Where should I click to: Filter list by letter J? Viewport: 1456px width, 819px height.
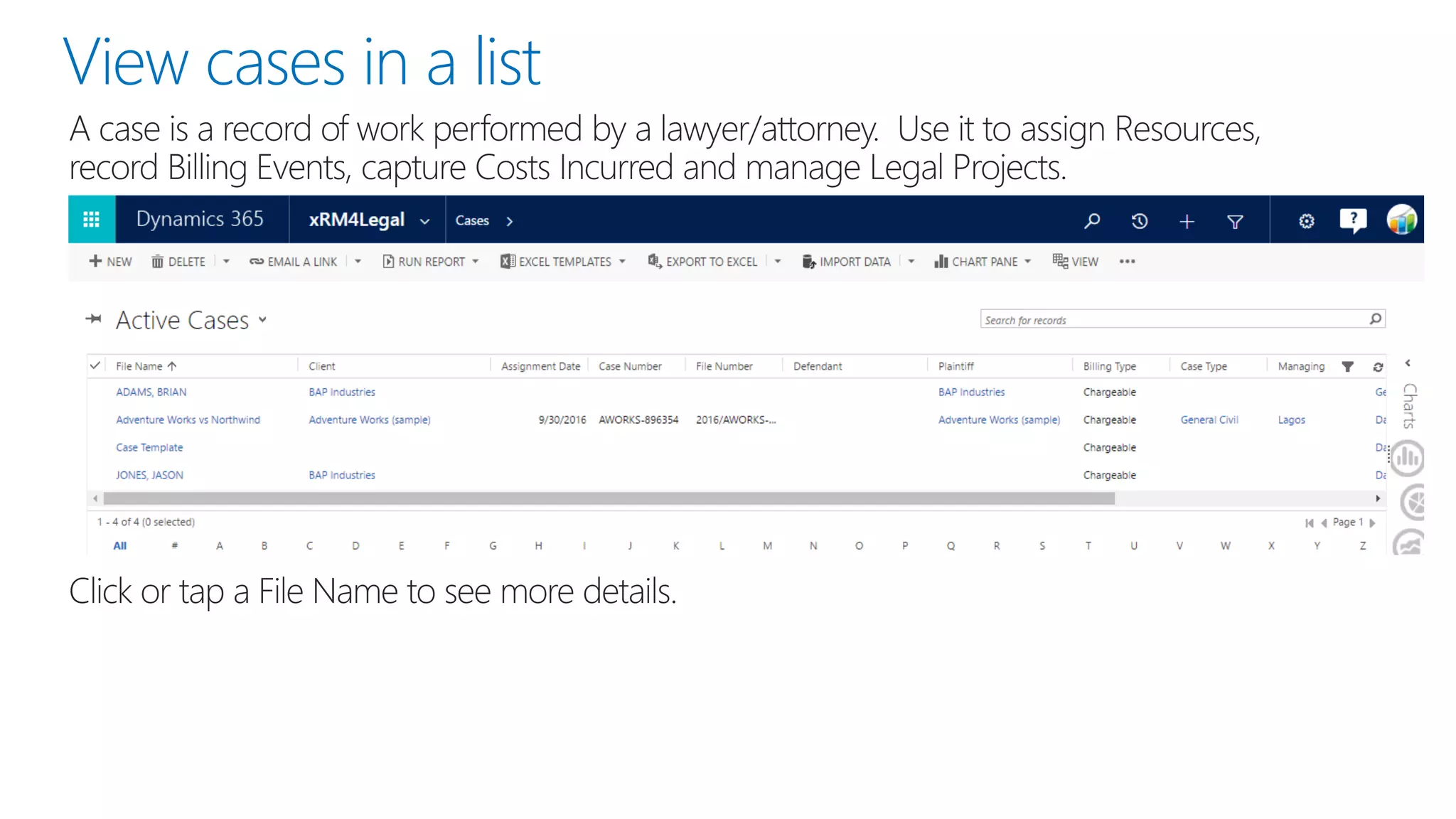click(630, 546)
